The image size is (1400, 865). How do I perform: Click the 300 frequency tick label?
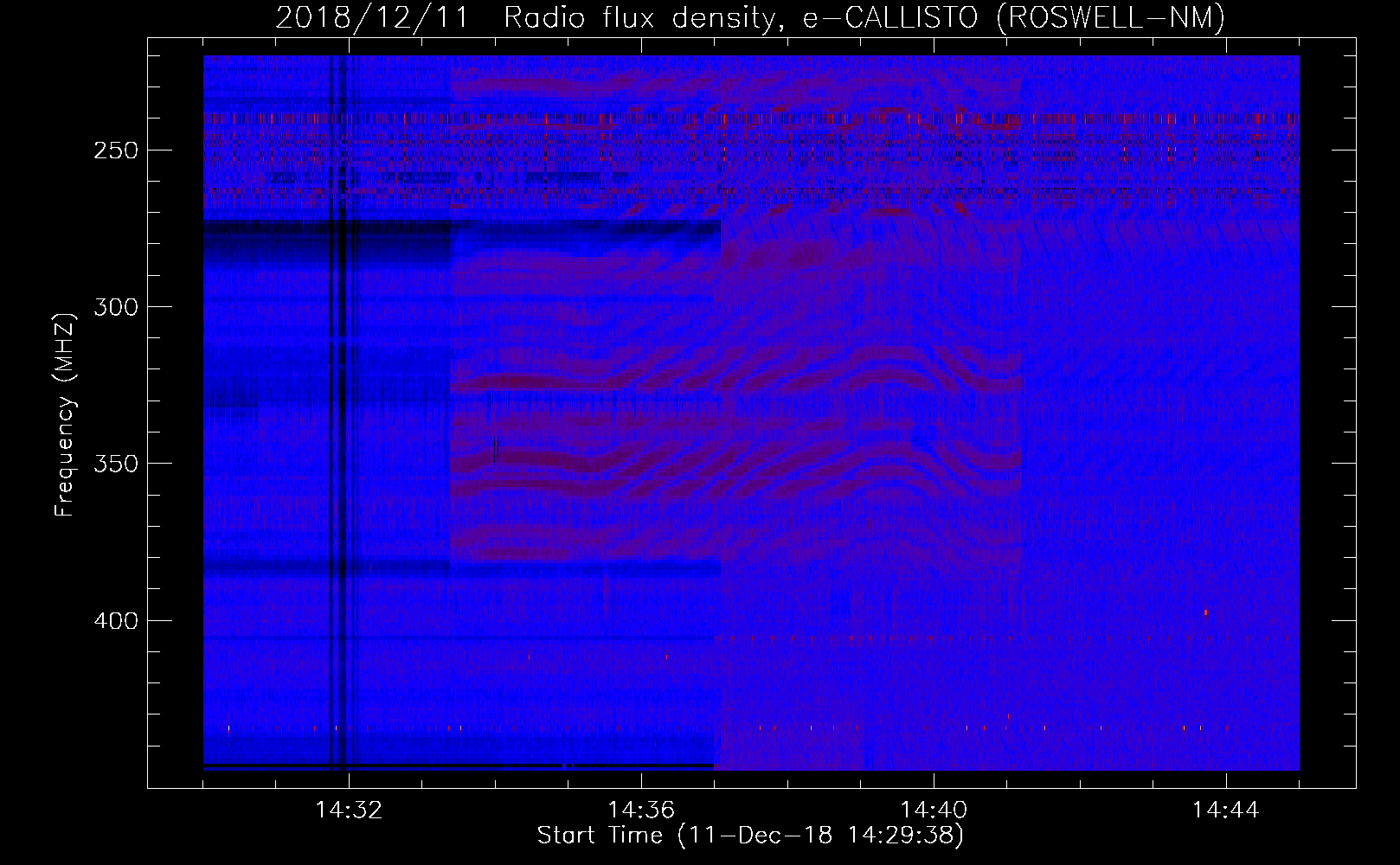[x=114, y=307]
